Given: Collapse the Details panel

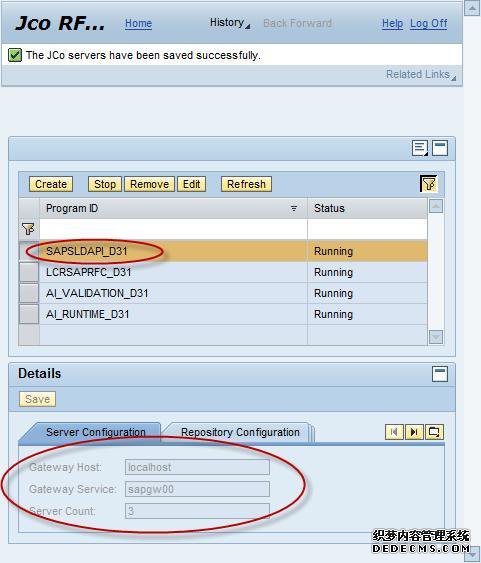Looking at the screenshot, I should 440,374.
